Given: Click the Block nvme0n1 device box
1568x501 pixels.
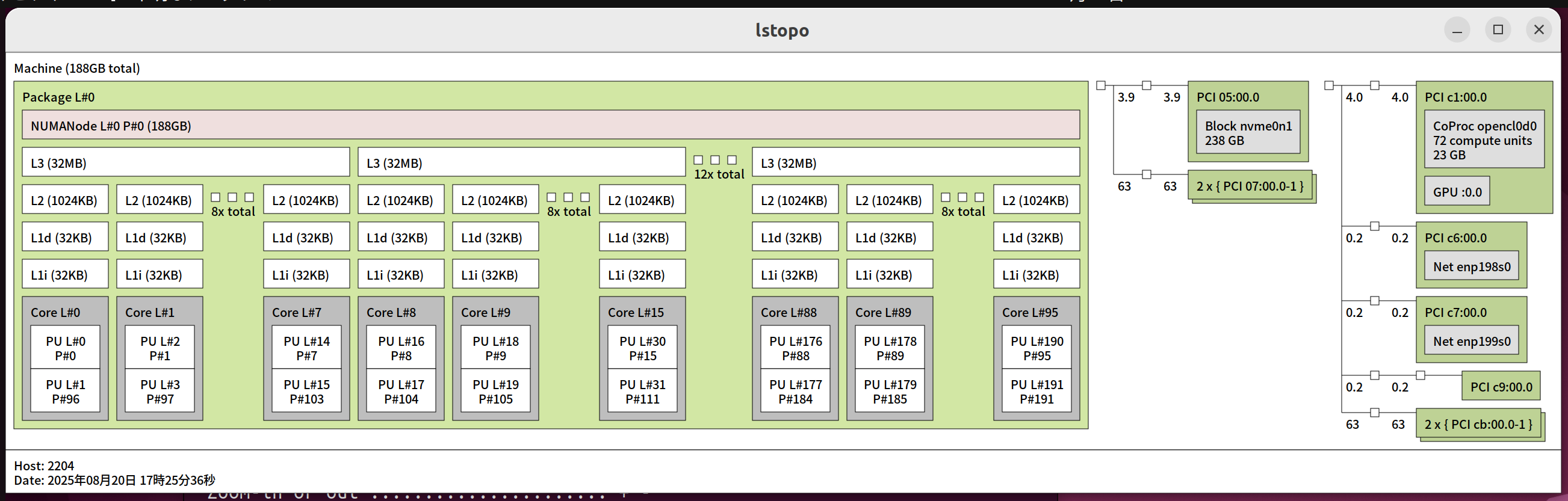Looking at the screenshot, I should 1247,132.
